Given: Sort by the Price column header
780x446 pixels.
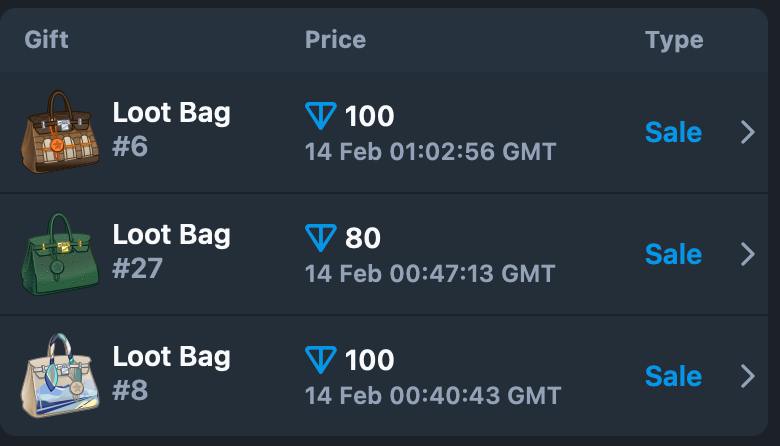Looking at the screenshot, I should (x=335, y=40).
